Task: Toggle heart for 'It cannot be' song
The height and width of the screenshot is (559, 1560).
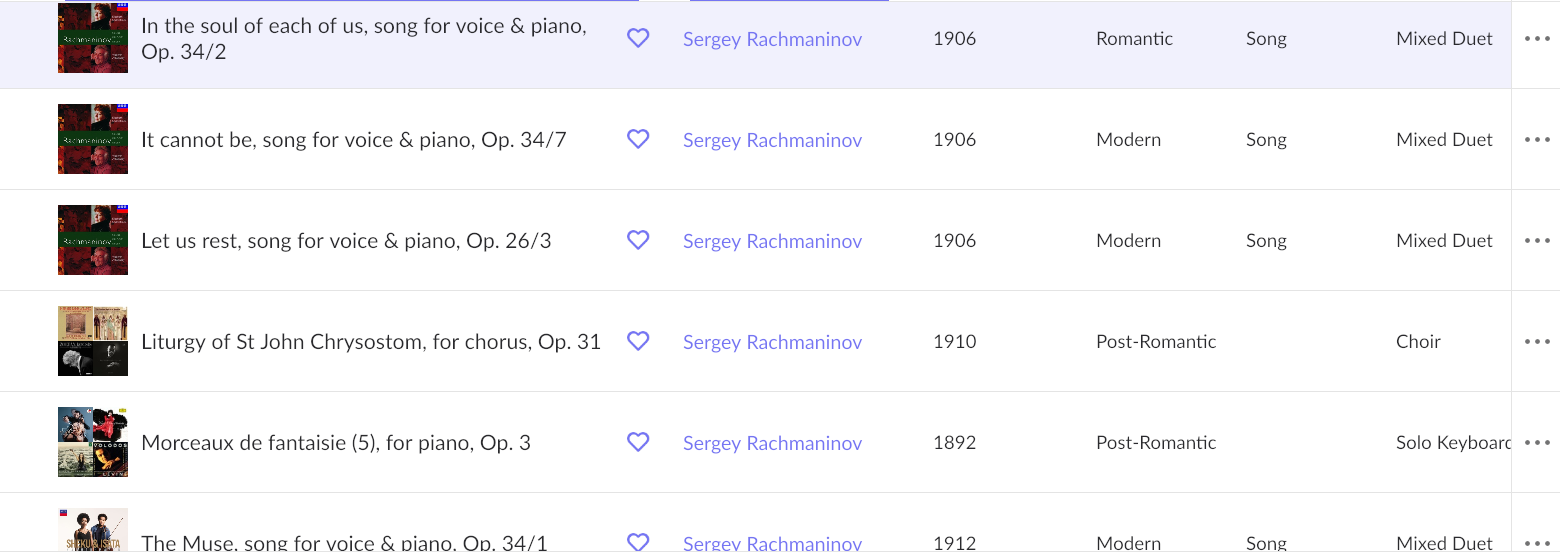Action: click(638, 139)
